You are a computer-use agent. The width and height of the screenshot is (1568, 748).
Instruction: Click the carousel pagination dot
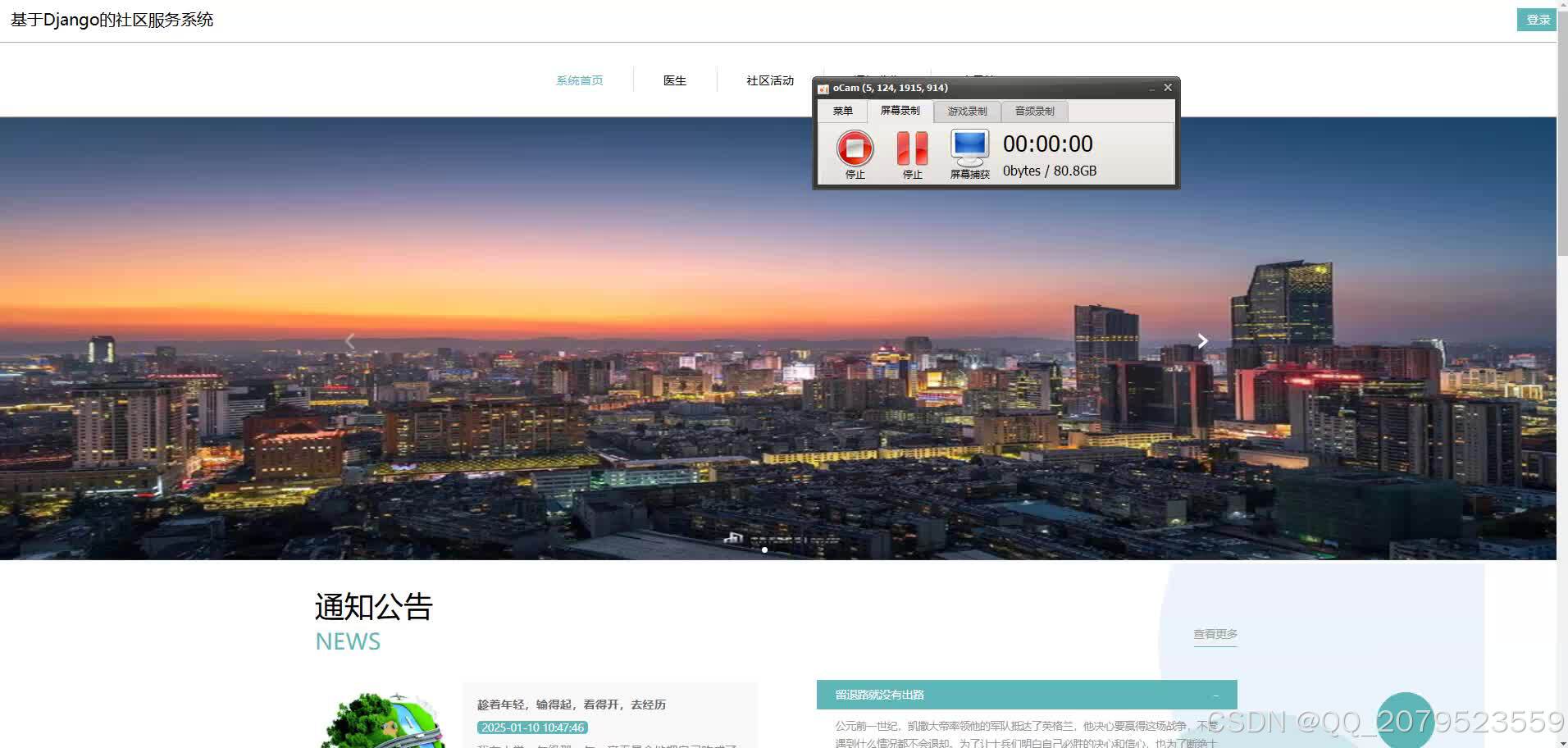click(764, 550)
